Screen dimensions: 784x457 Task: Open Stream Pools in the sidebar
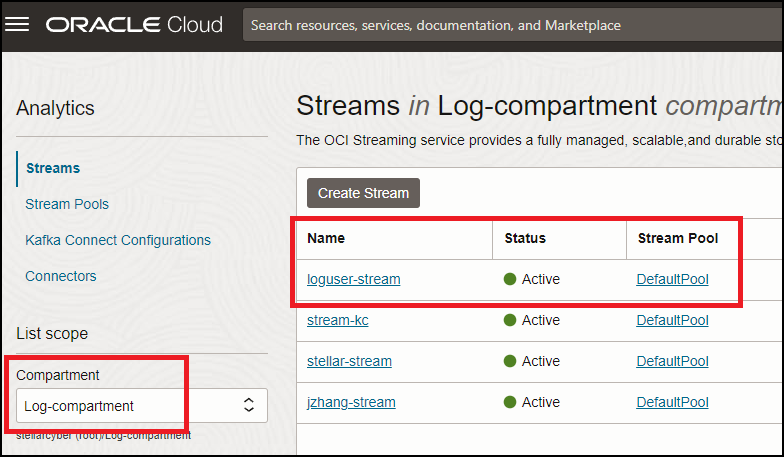(x=67, y=204)
